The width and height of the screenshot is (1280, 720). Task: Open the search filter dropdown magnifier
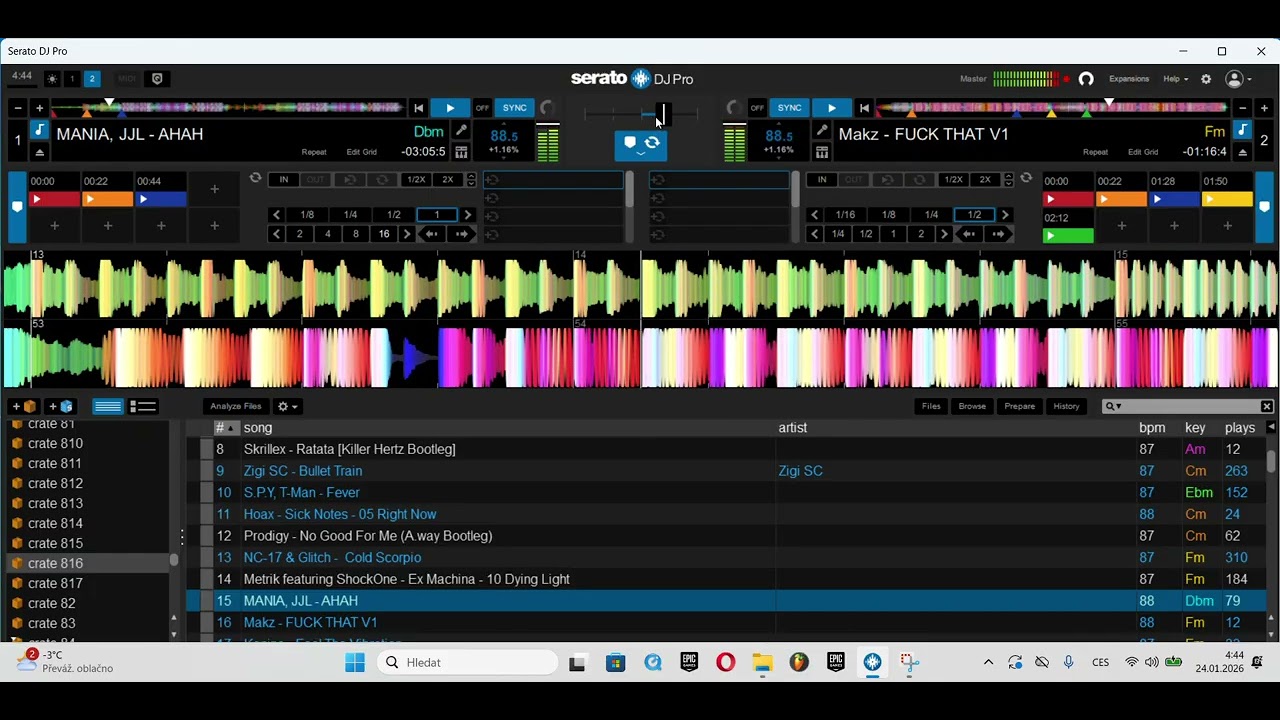tap(1112, 406)
